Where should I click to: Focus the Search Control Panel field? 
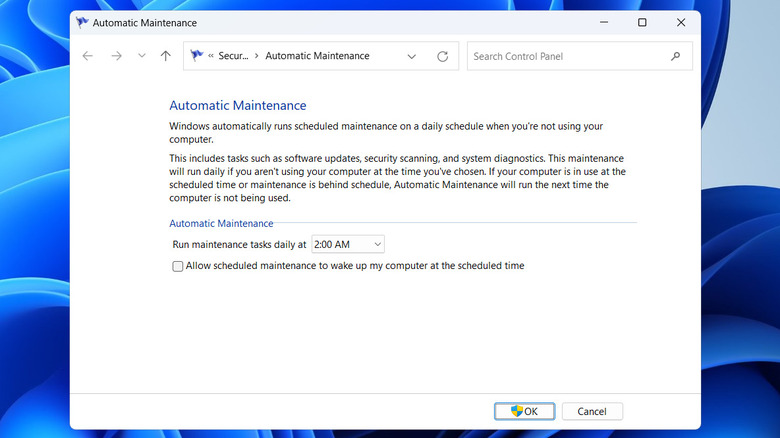[x=568, y=57]
